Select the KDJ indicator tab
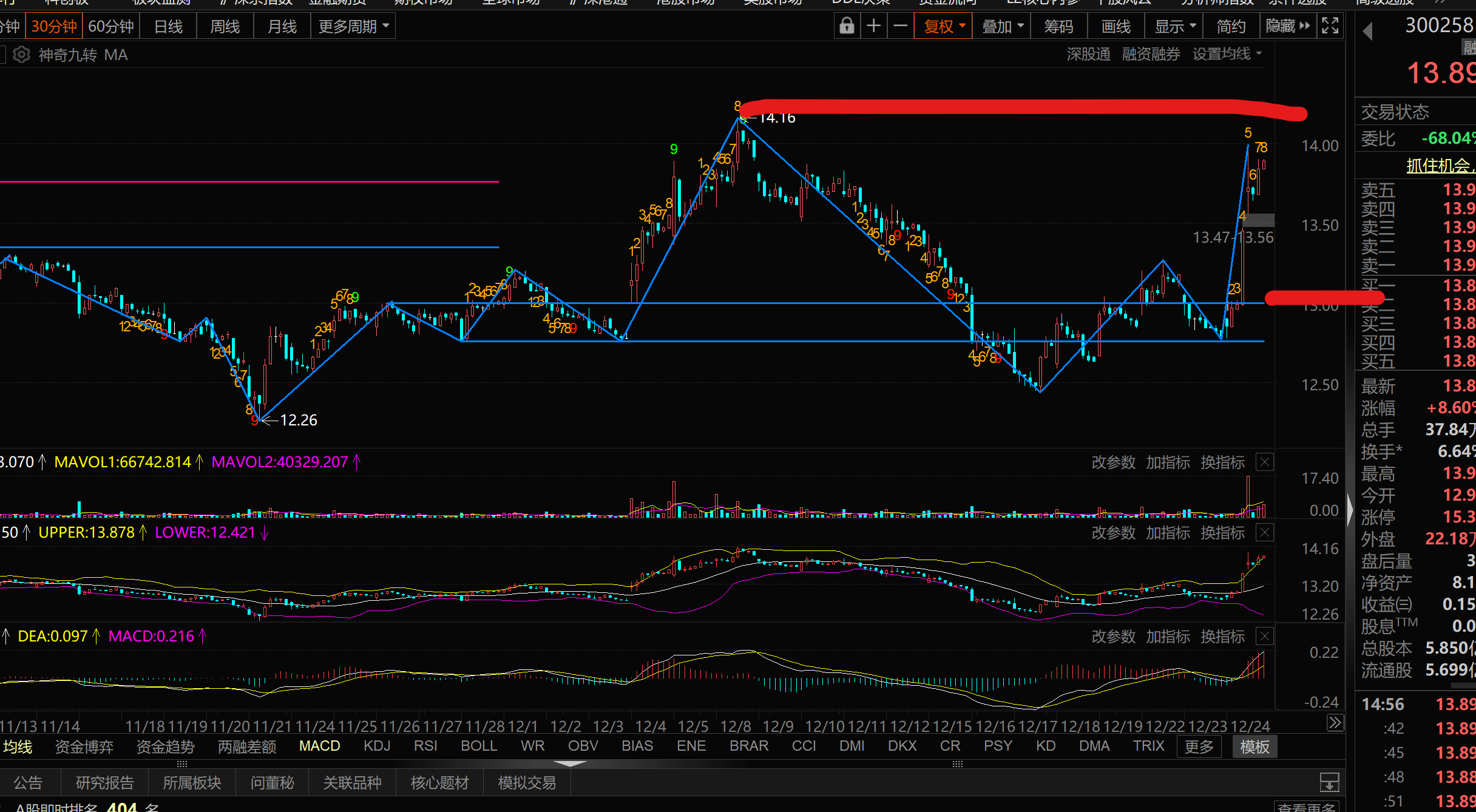This screenshot has width=1476, height=812. 377,746
